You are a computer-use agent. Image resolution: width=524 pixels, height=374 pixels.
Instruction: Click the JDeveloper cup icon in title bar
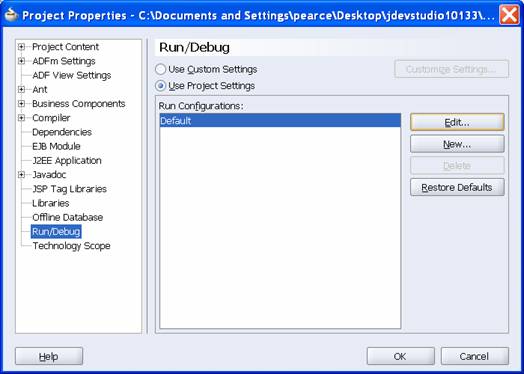(11, 14)
